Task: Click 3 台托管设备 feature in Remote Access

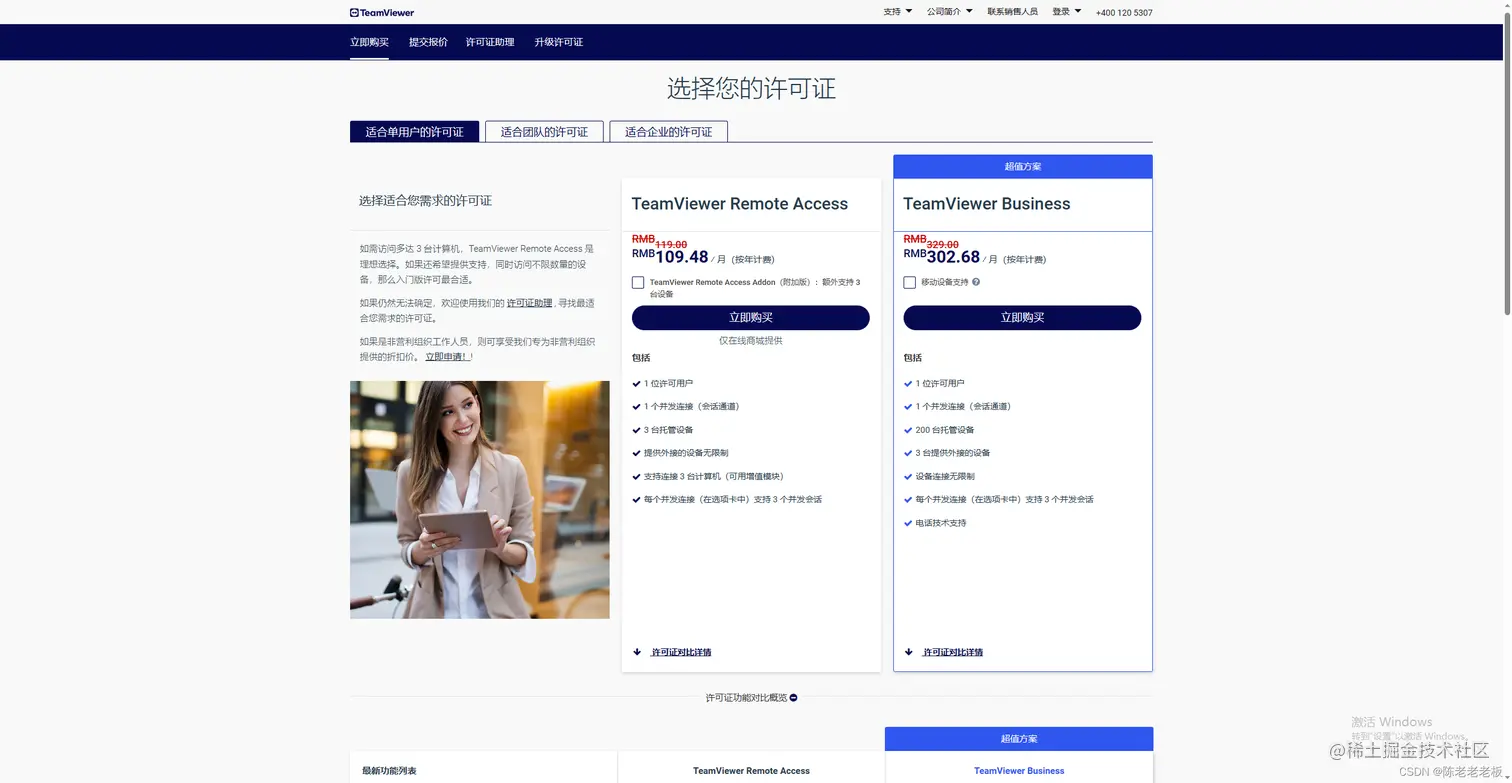Action: click(668, 430)
